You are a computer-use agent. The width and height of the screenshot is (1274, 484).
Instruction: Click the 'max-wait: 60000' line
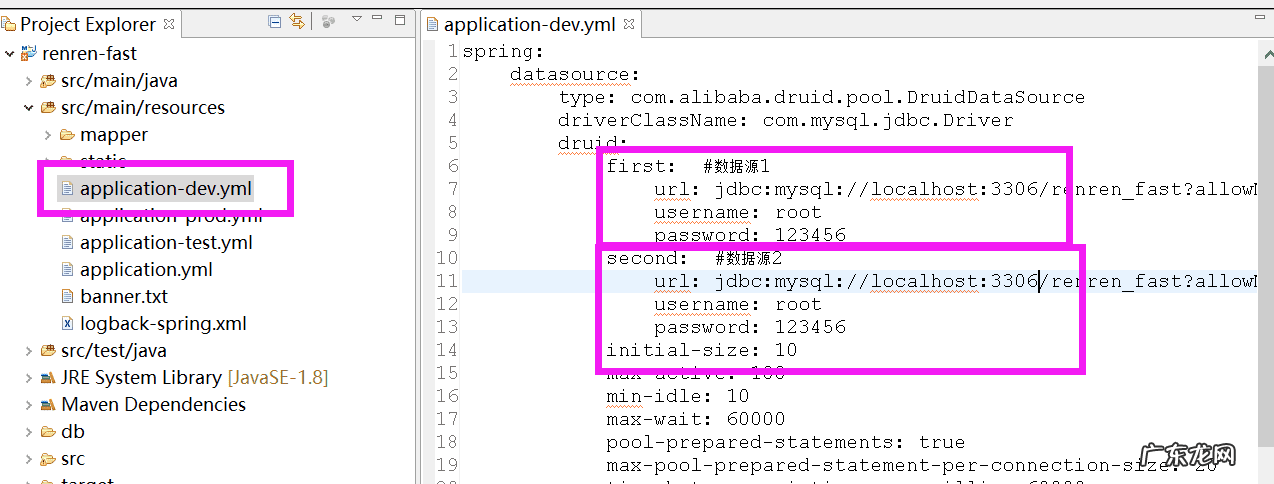696,419
